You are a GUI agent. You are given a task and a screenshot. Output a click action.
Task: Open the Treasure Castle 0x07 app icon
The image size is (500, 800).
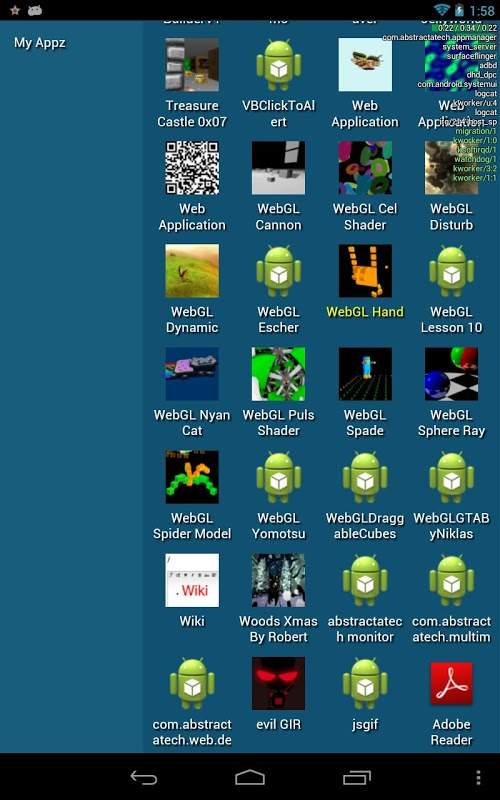(192, 65)
